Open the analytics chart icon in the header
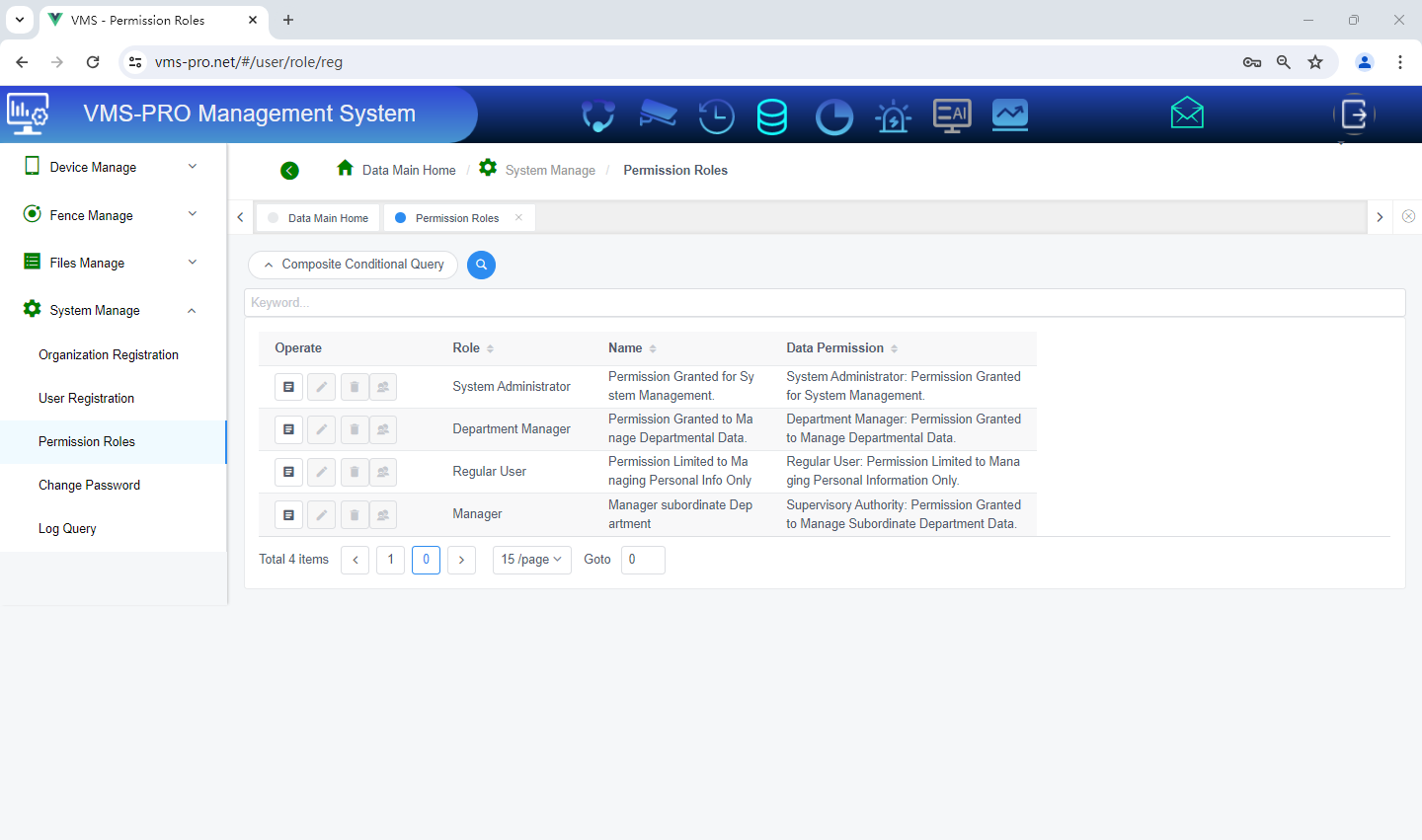The width and height of the screenshot is (1422, 840). coord(1009,115)
